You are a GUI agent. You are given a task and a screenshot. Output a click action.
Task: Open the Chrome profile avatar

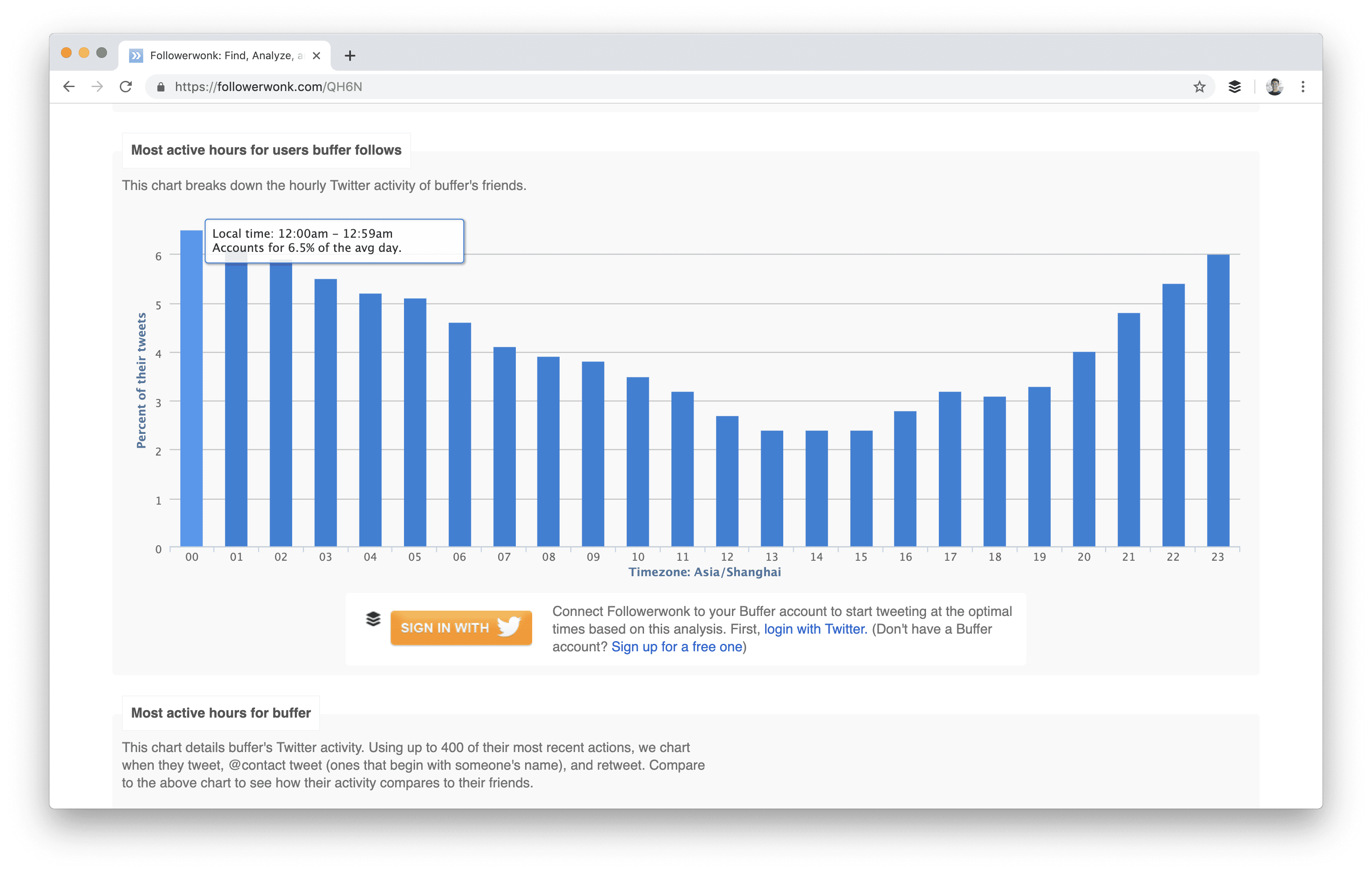[x=1275, y=87]
